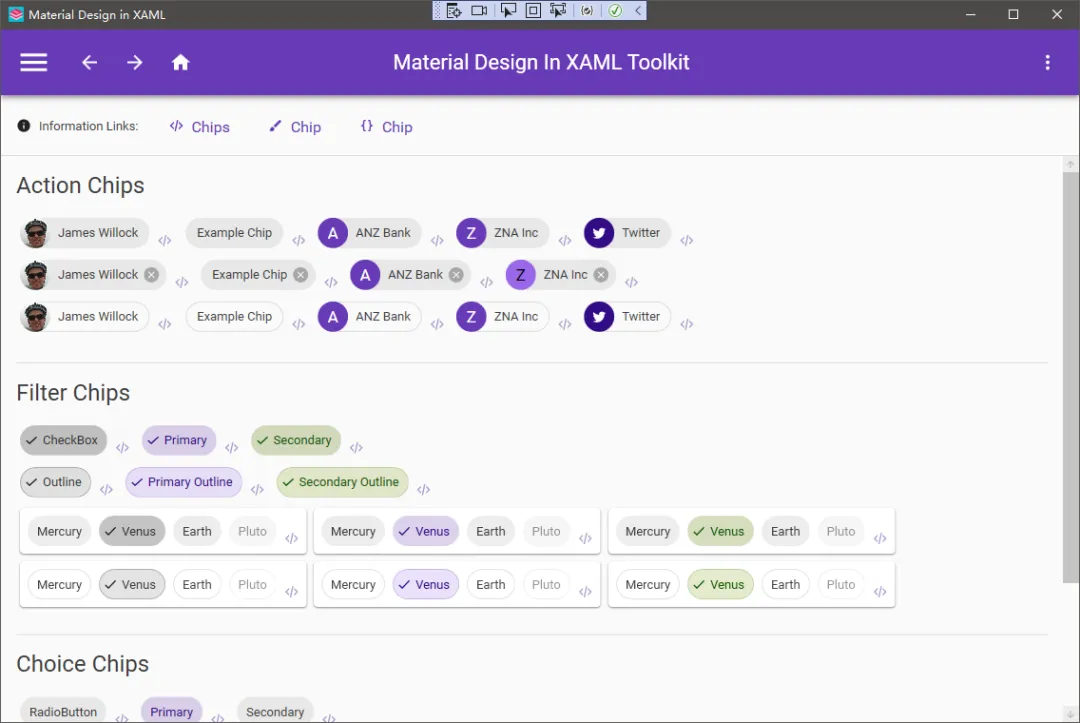The width and height of the screenshot is (1080, 723).
Task: Open the three-dot overflow menu
Action: click(1048, 63)
